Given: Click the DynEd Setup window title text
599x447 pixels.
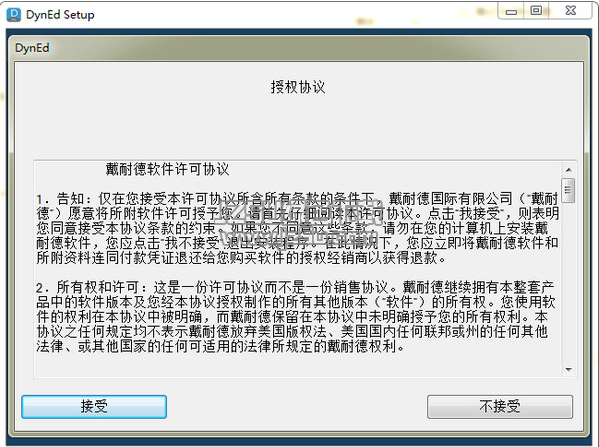Looking at the screenshot, I should (x=60, y=15).
